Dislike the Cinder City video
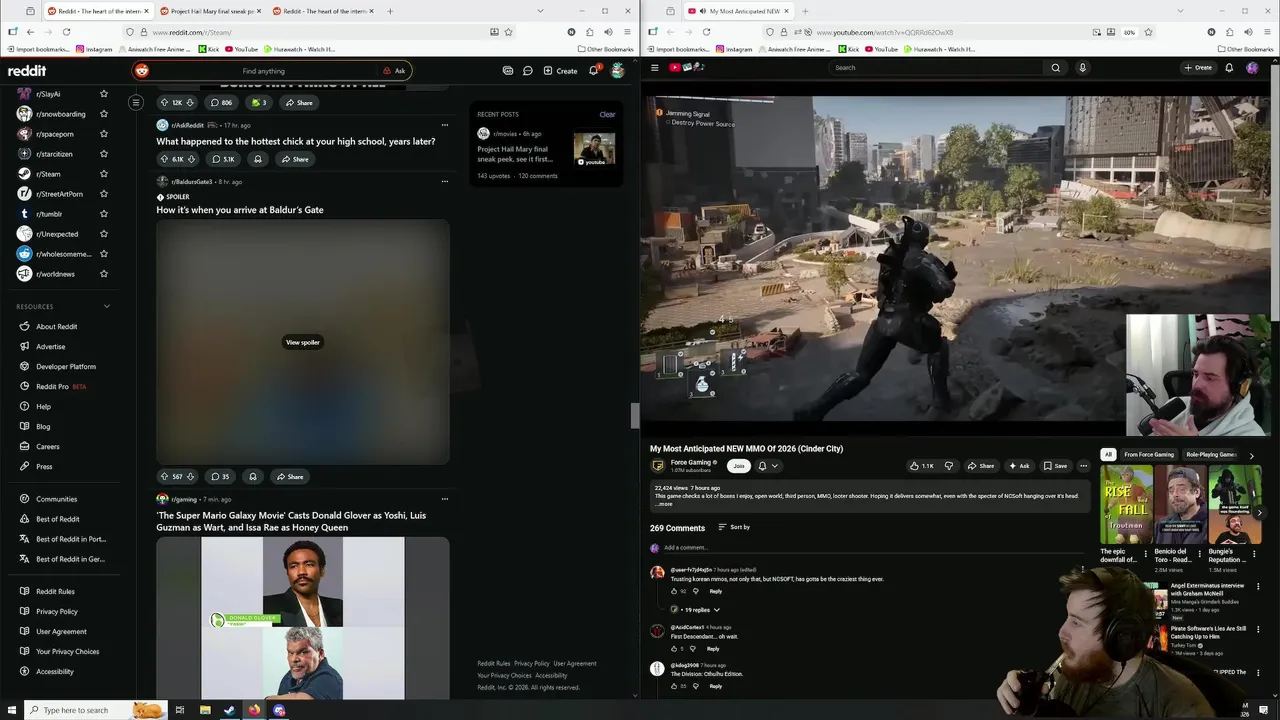 point(949,466)
